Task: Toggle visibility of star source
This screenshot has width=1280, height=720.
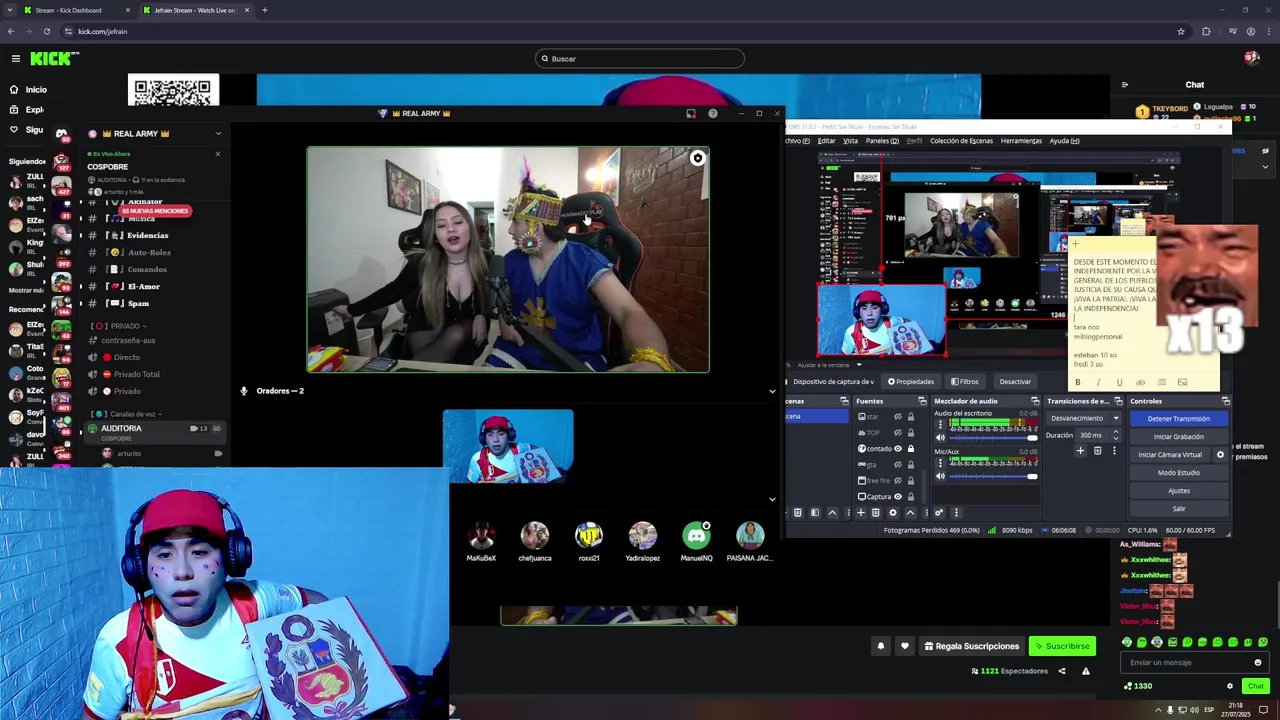Action: tap(897, 417)
